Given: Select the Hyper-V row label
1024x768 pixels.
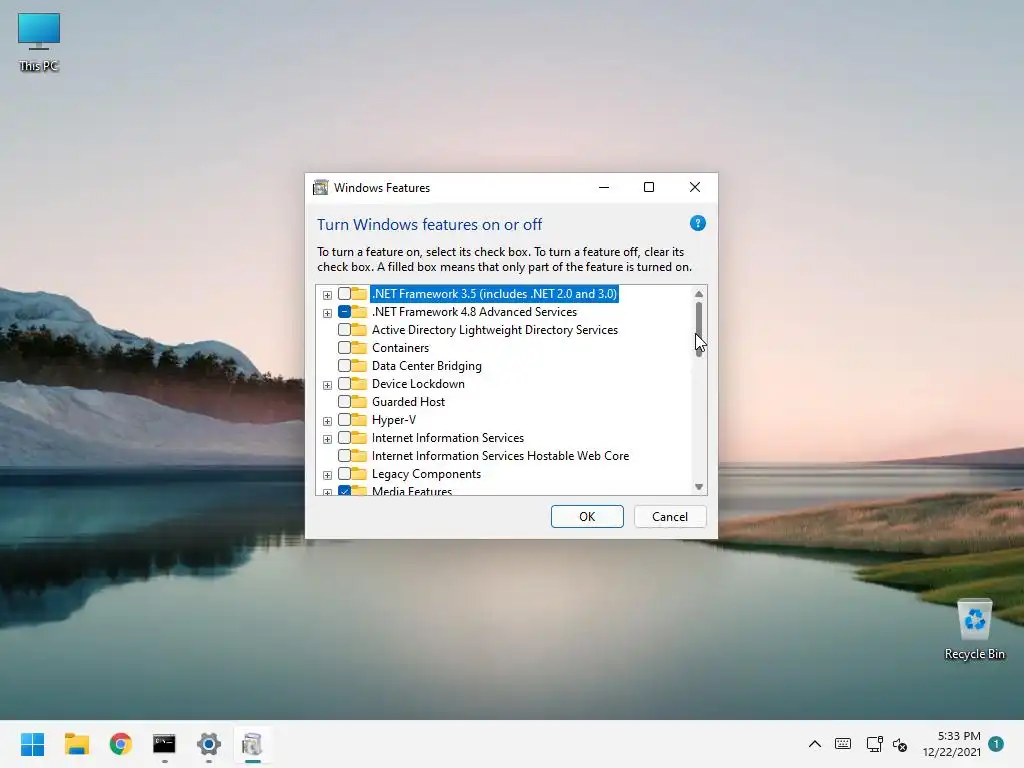Looking at the screenshot, I should point(394,419).
